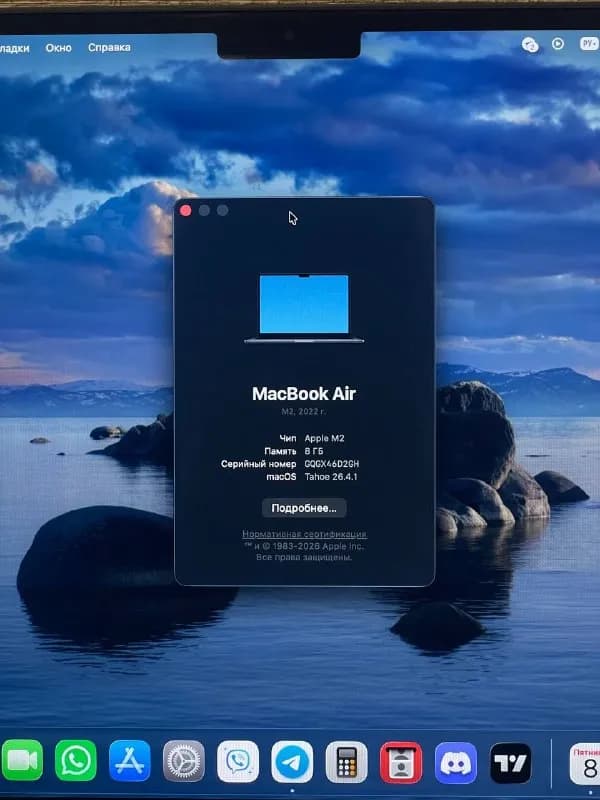Click the Чип label
The width and height of the screenshot is (600, 800).
coord(288,438)
